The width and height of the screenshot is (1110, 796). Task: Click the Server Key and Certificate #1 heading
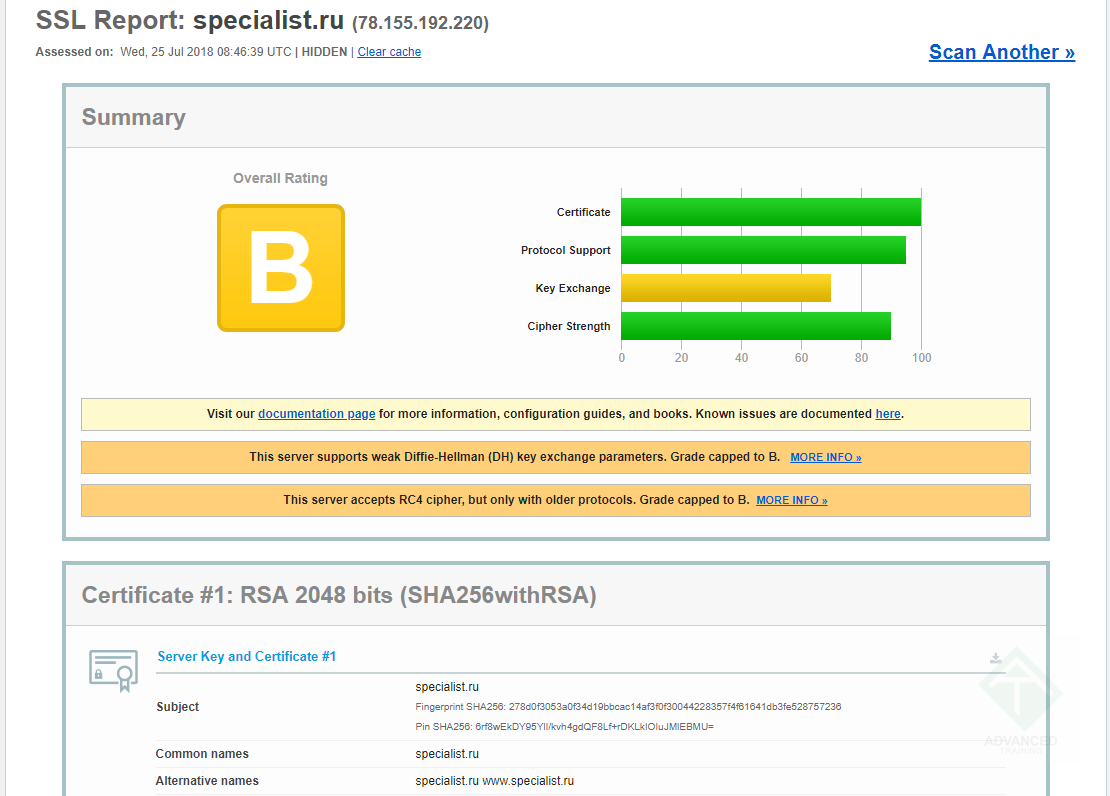click(x=246, y=656)
